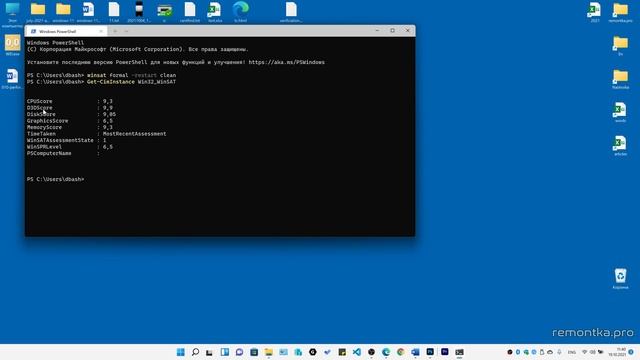This screenshot has height=360, width=640.
Task: Click the microphone tray icon
Action: point(559,352)
